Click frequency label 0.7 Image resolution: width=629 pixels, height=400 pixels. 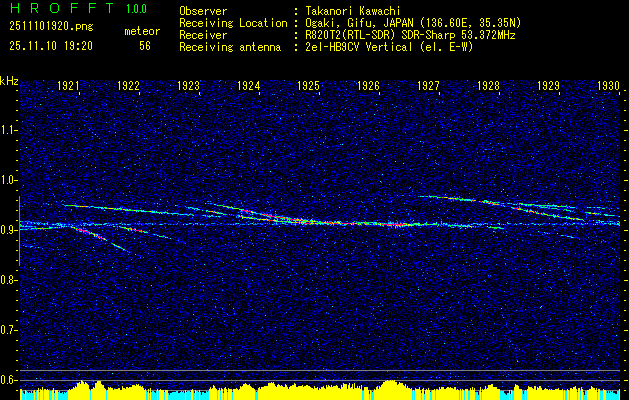pos(8,330)
